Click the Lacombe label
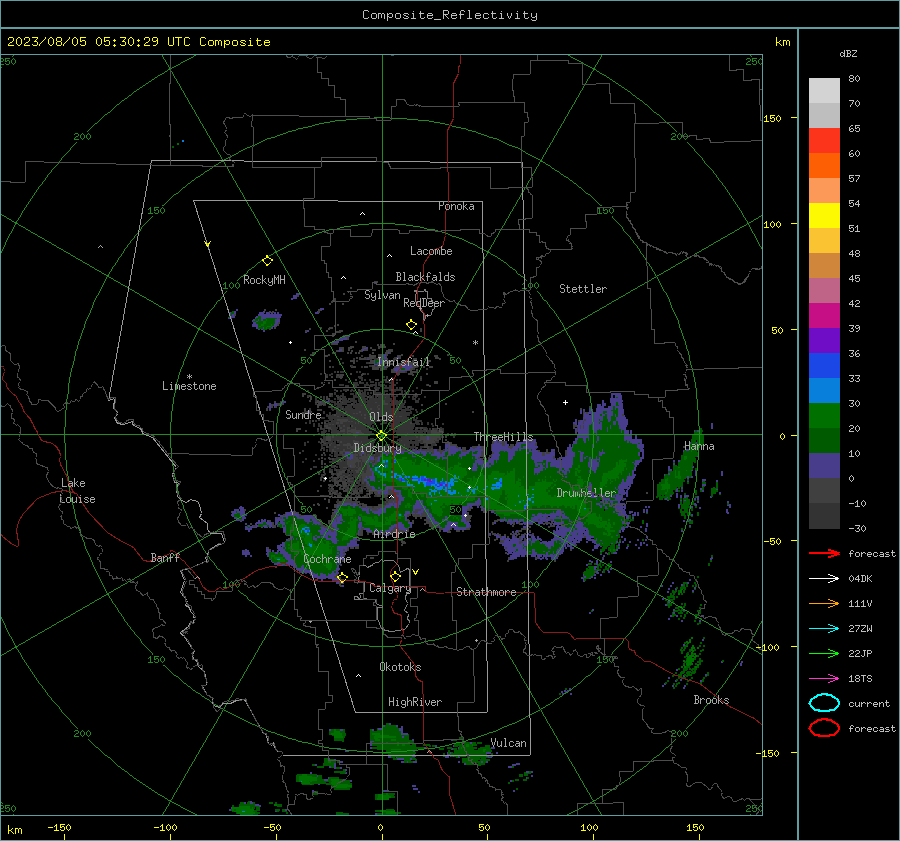Image resolution: width=900 pixels, height=841 pixels. pyautogui.click(x=431, y=251)
